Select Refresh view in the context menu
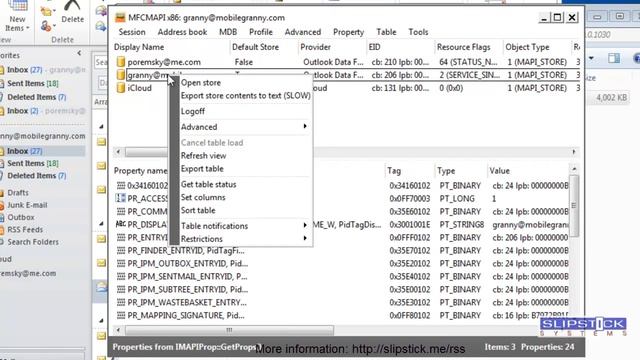The width and height of the screenshot is (640, 360). tap(245, 156)
